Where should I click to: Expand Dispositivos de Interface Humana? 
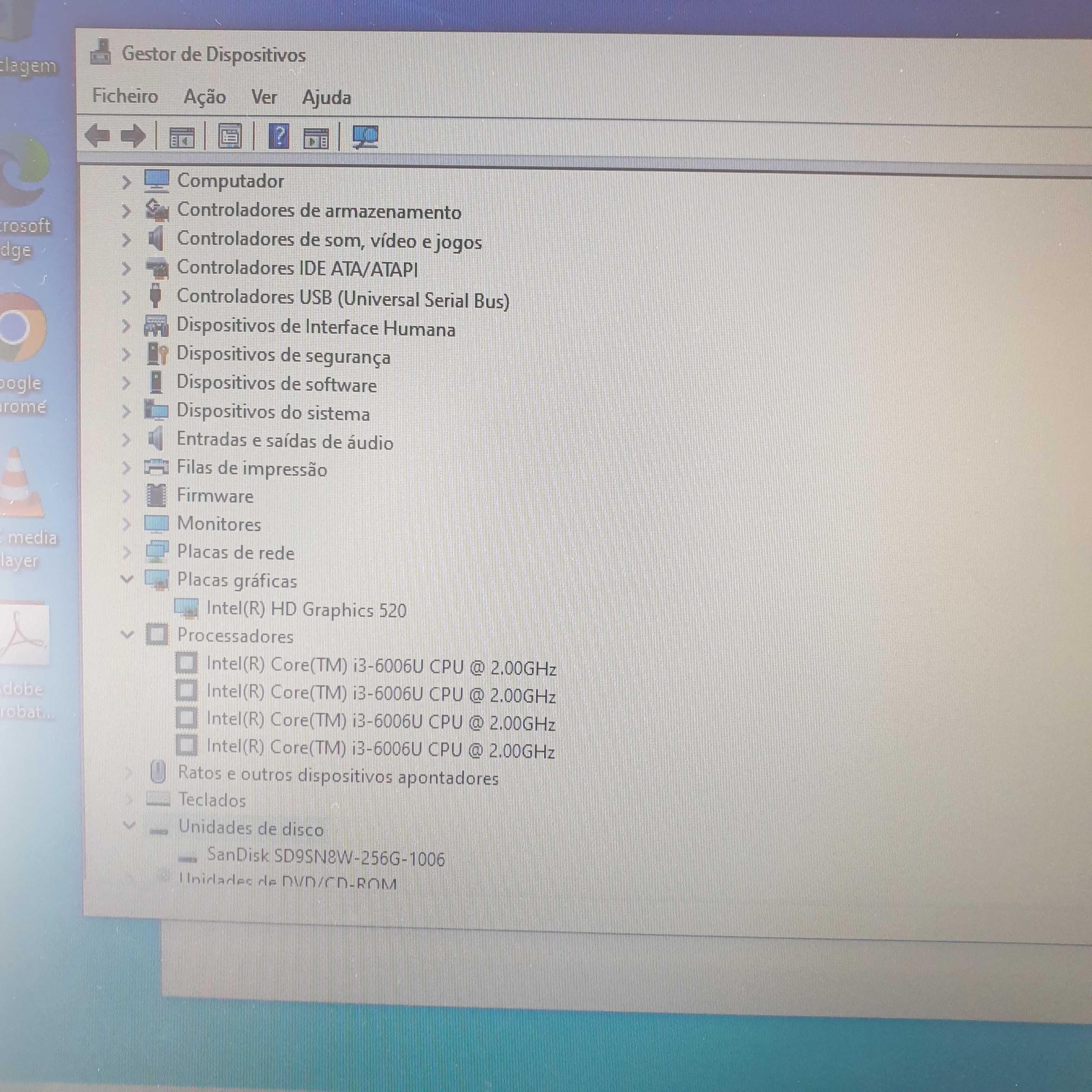[x=126, y=326]
